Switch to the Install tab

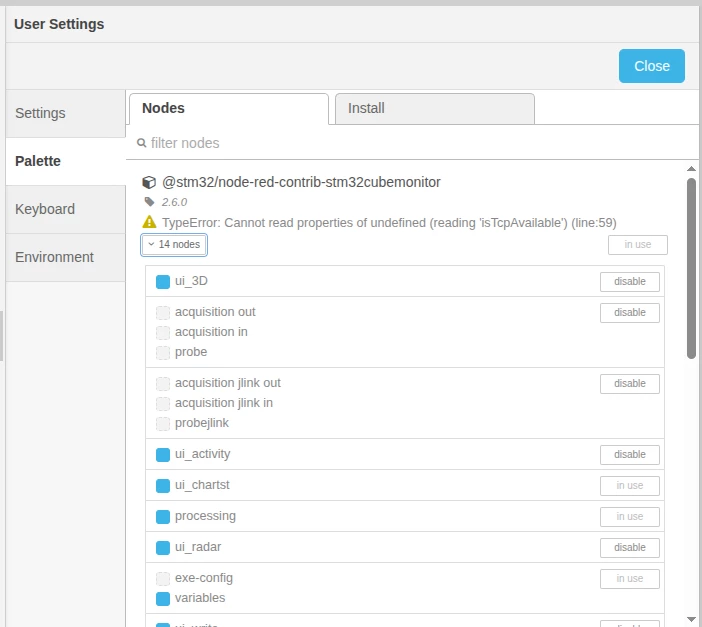[x=435, y=108]
